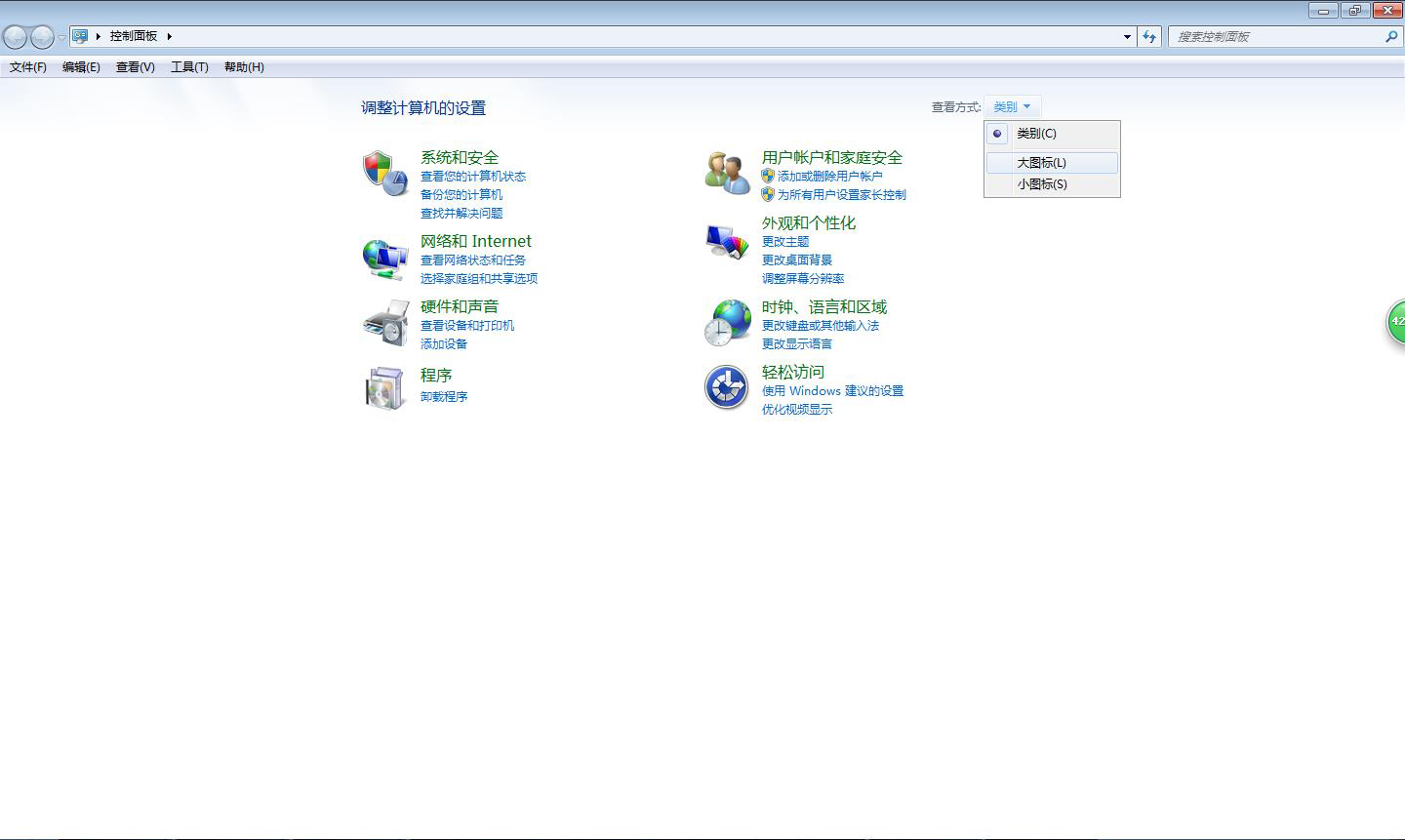This screenshot has height=840, width=1405.
Task: Open the 轻松访问 blue circle icon
Action: pyautogui.click(x=727, y=387)
